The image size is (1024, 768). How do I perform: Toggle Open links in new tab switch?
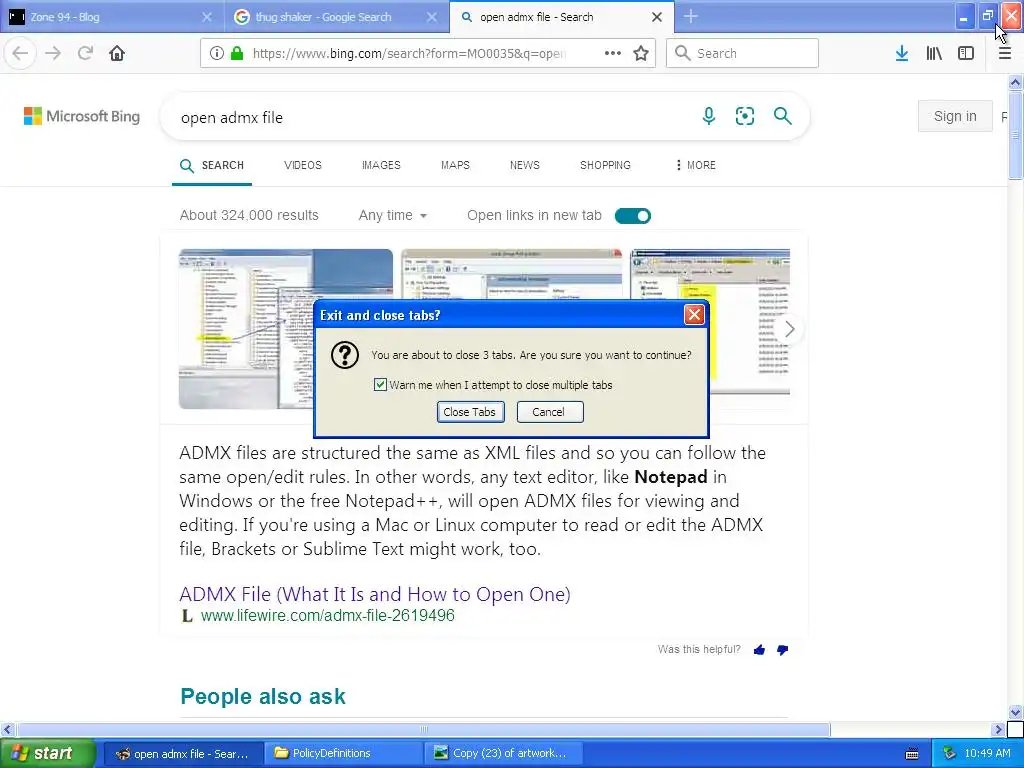pos(633,216)
